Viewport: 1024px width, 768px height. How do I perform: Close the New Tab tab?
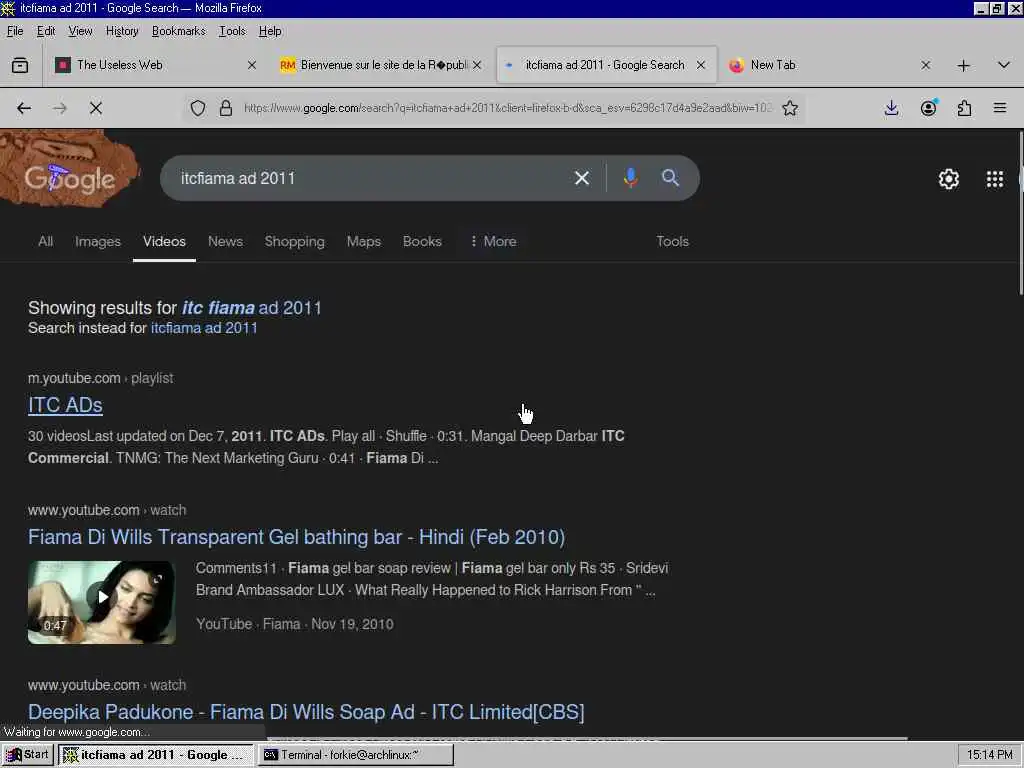925,65
